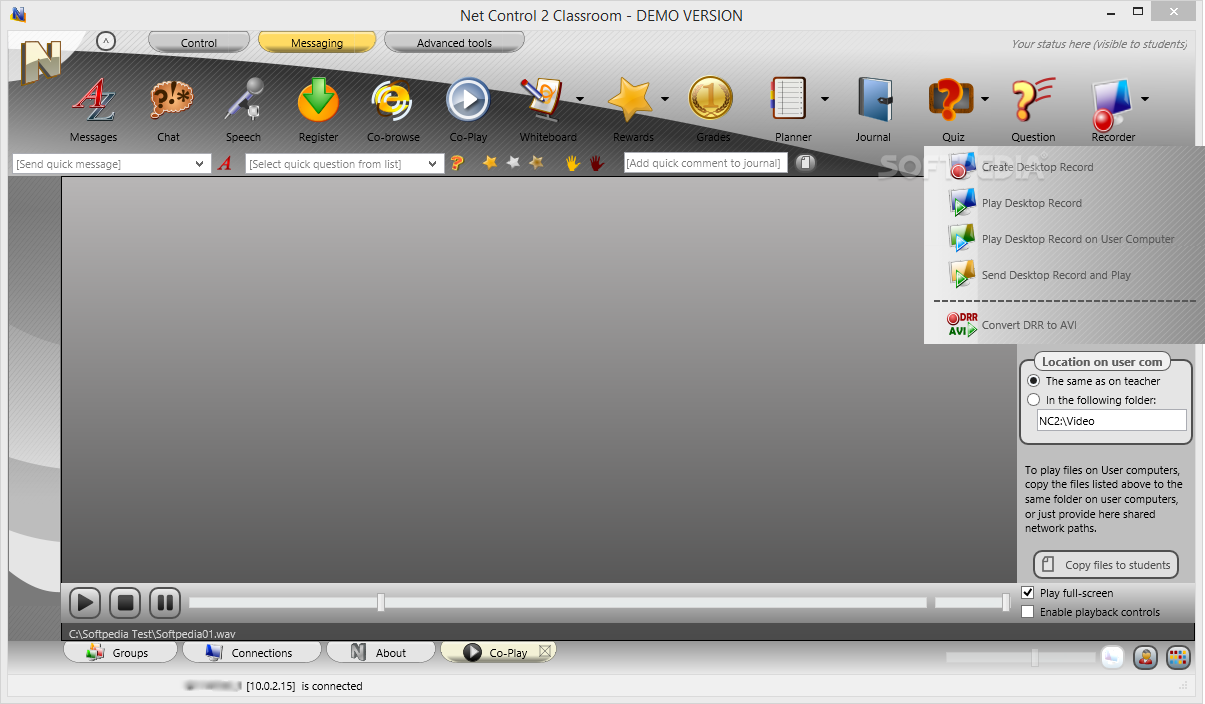The height and width of the screenshot is (704, 1205).
Task: Select 'The same as on teacher' option
Action: [1034, 381]
